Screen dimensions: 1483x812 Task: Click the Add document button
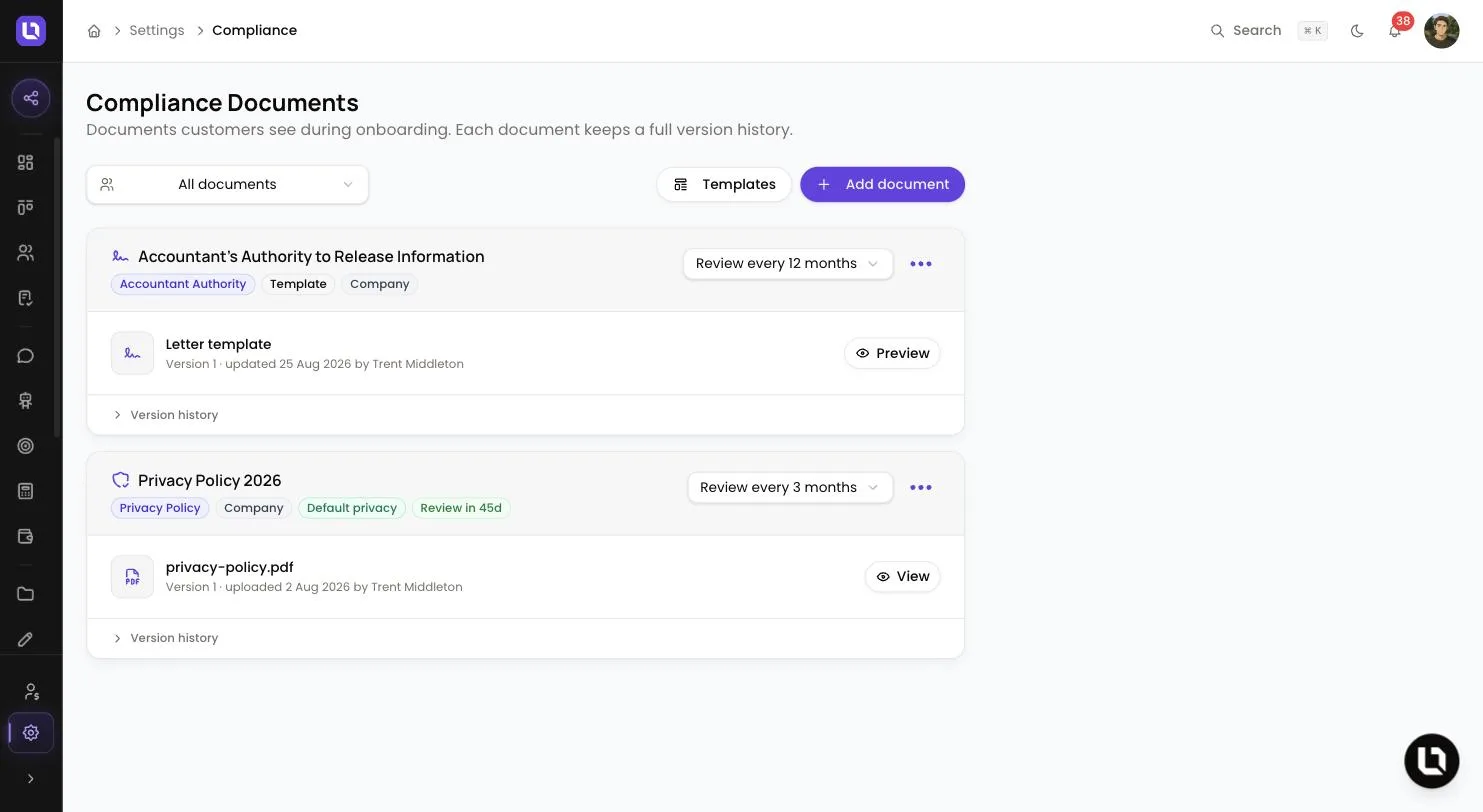(882, 184)
